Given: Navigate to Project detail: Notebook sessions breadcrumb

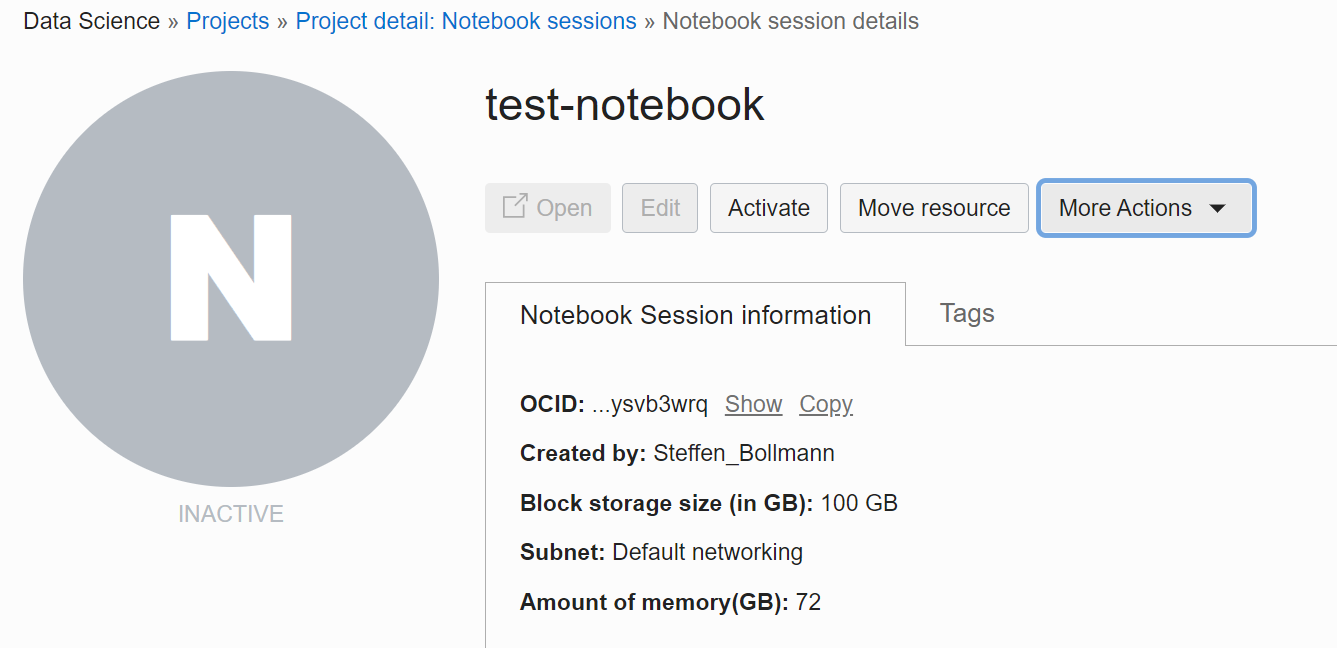Looking at the screenshot, I should click(x=466, y=21).
